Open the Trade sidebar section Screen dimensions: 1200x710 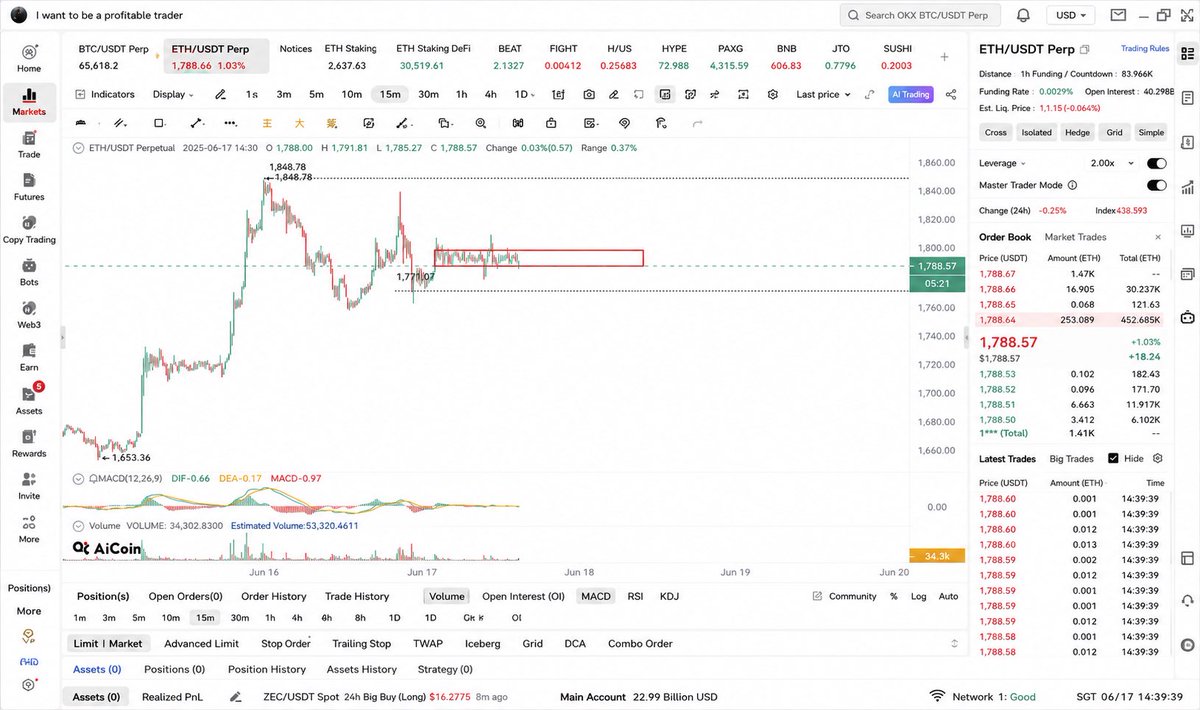(x=29, y=144)
